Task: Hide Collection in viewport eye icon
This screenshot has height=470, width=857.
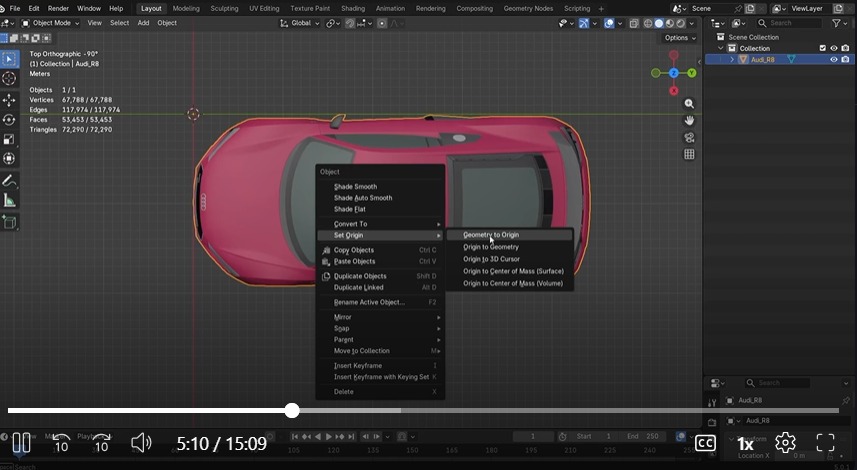Action: (x=834, y=48)
